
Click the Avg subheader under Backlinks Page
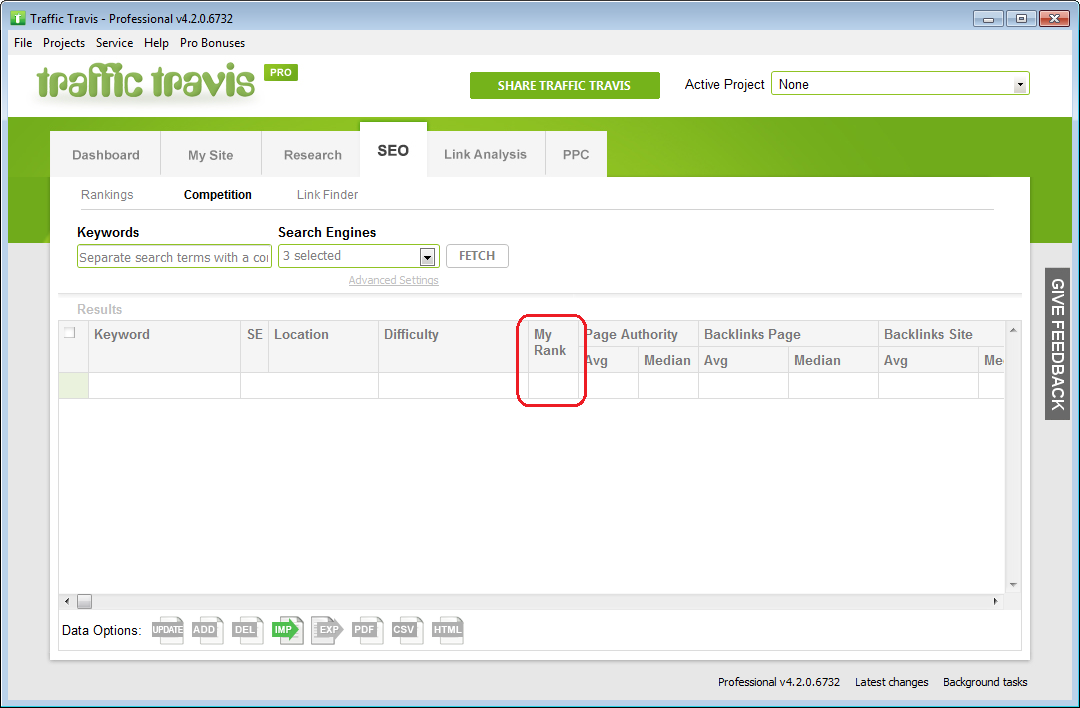click(x=743, y=360)
